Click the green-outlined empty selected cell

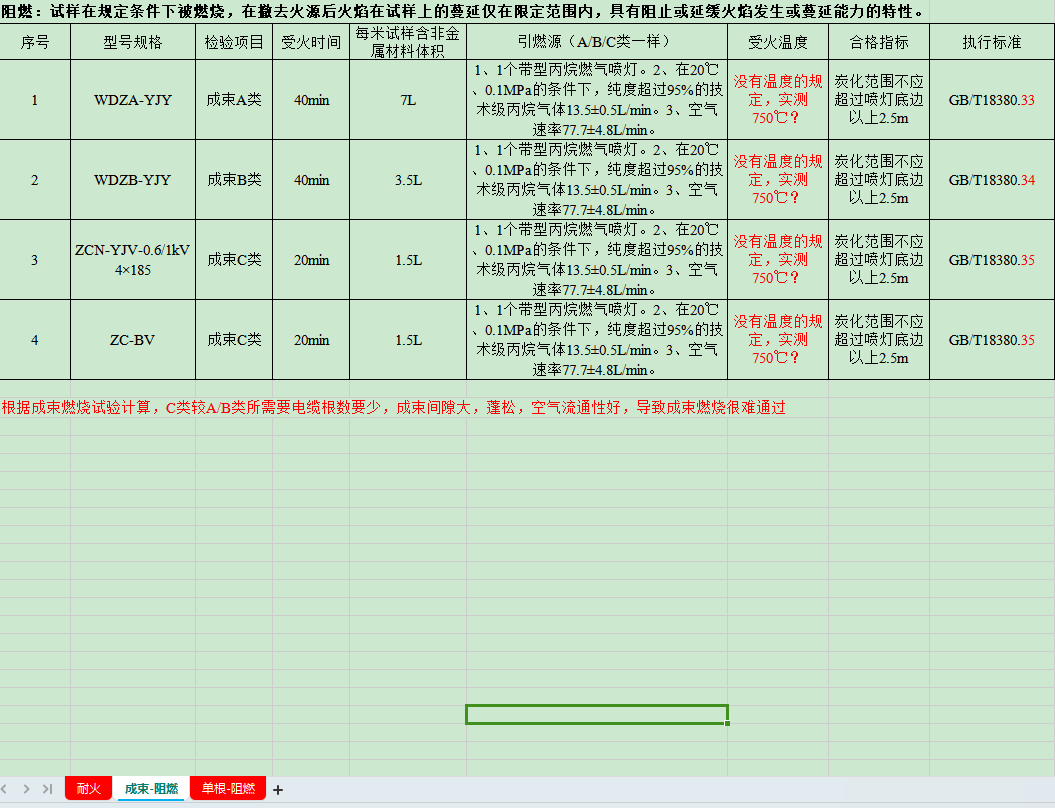pos(596,714)
